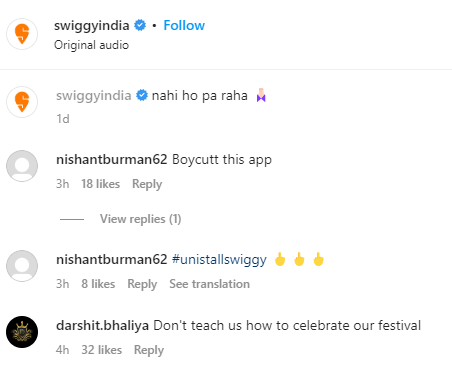Image resolution: width=452 pixels, height=375 pixels.
Task: Open nishantburman62's avatar on the Boycutt comment
Action: click(22, 166)
